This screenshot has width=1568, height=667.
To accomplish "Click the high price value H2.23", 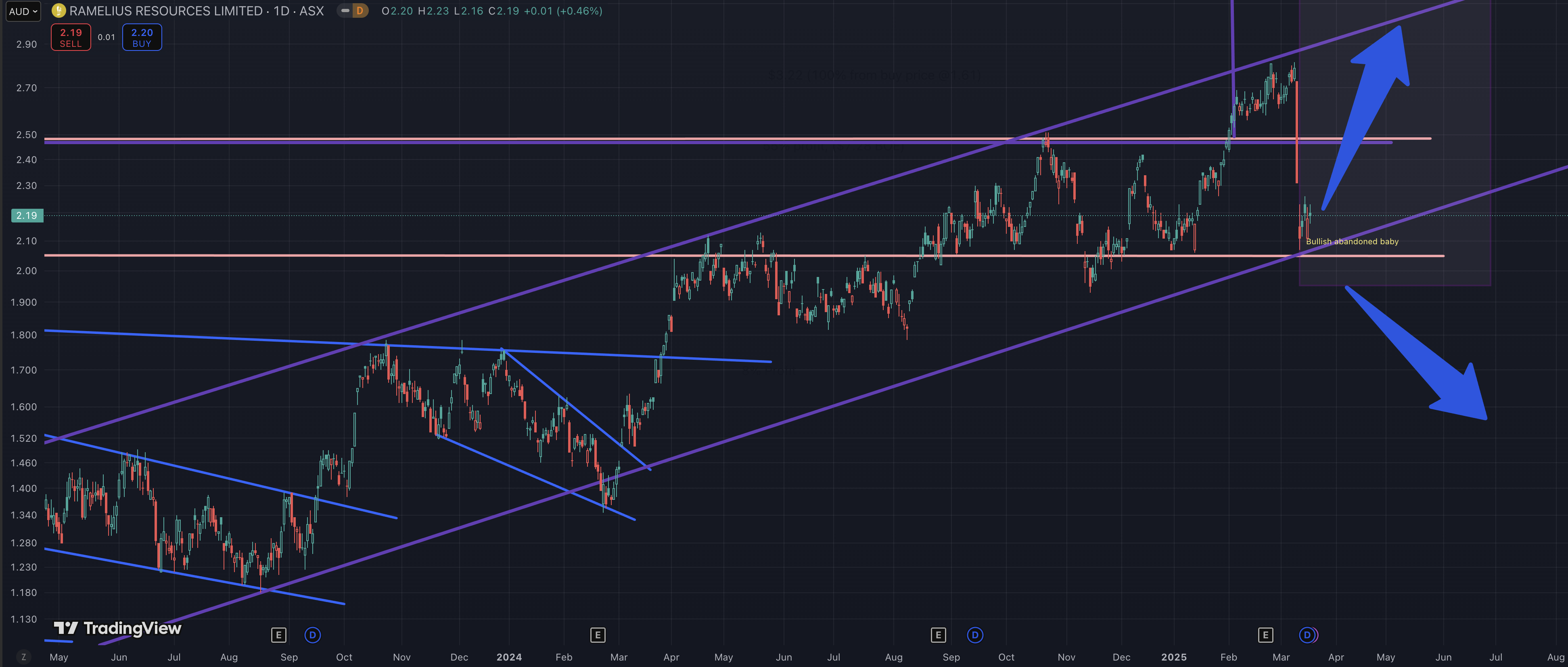I will [433, 11].
